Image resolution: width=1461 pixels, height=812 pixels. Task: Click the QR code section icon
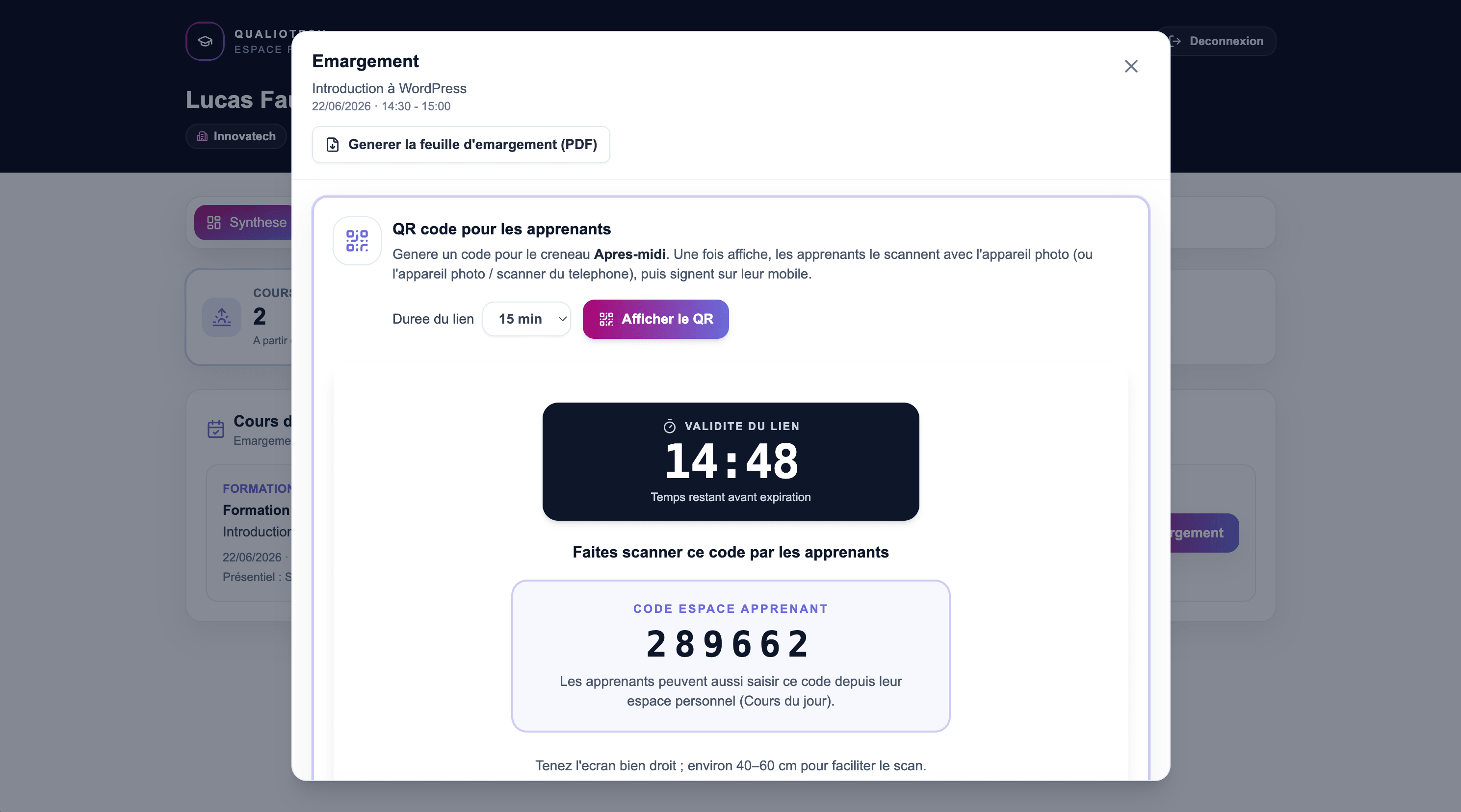[357, 240]
